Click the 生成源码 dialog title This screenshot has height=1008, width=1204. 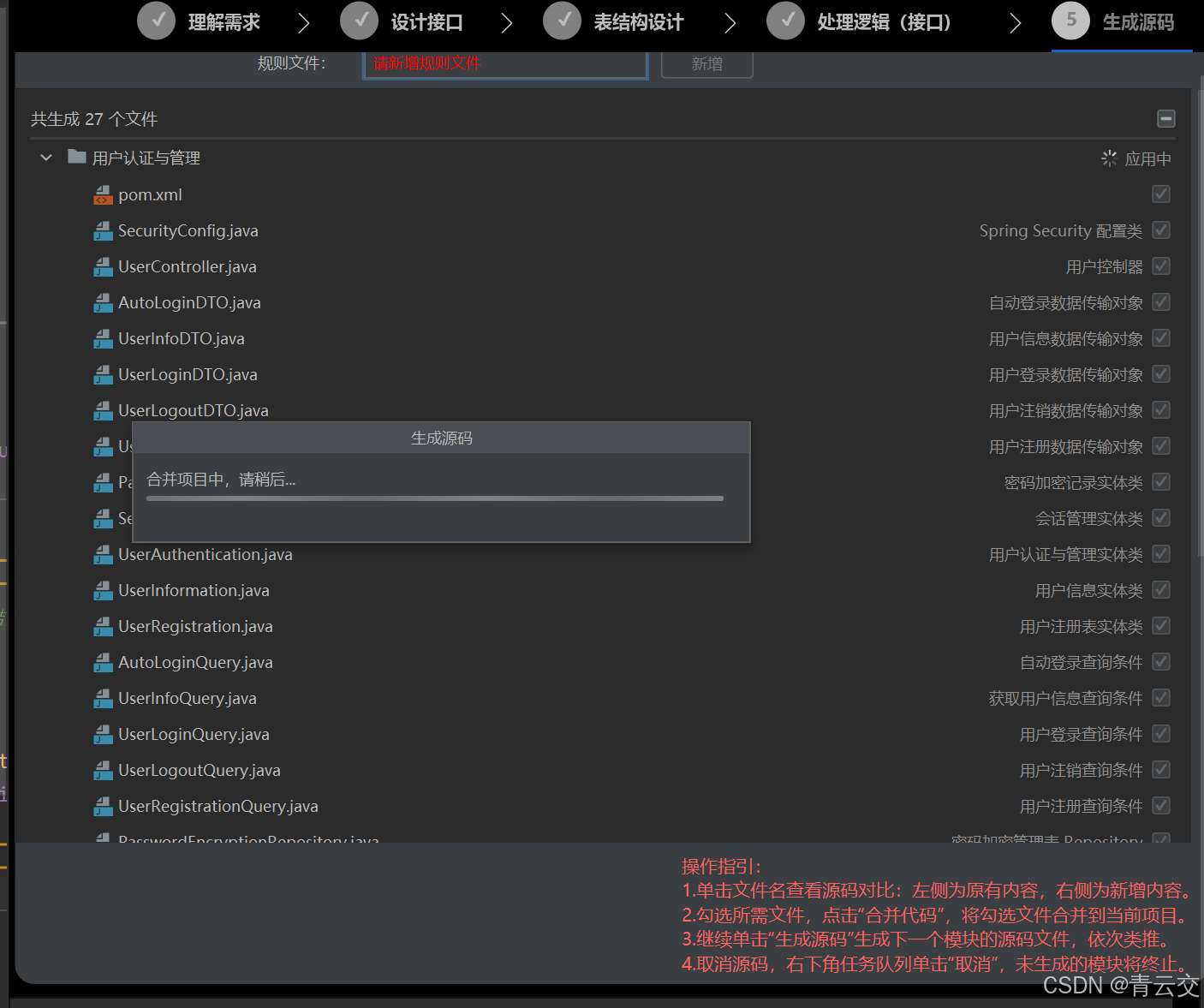pyautogui.click(x=442, y=438)
